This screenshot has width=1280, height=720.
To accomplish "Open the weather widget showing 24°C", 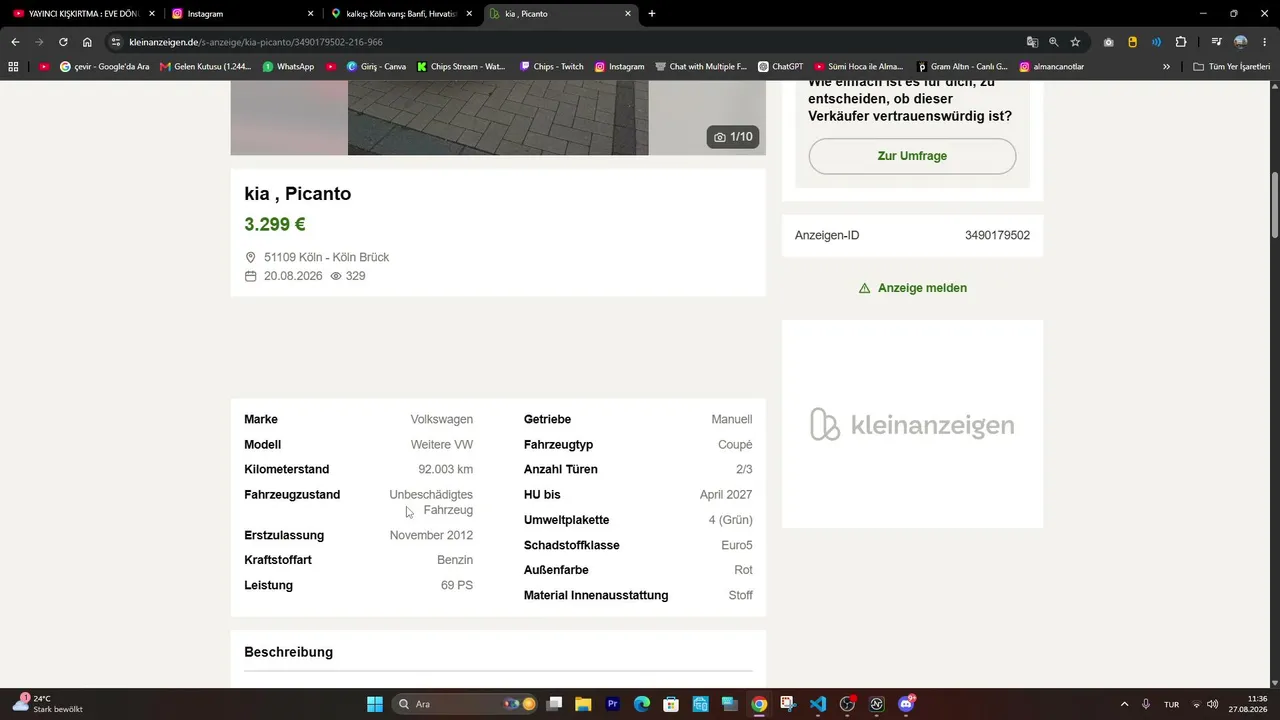I will [x=47, y=704].
